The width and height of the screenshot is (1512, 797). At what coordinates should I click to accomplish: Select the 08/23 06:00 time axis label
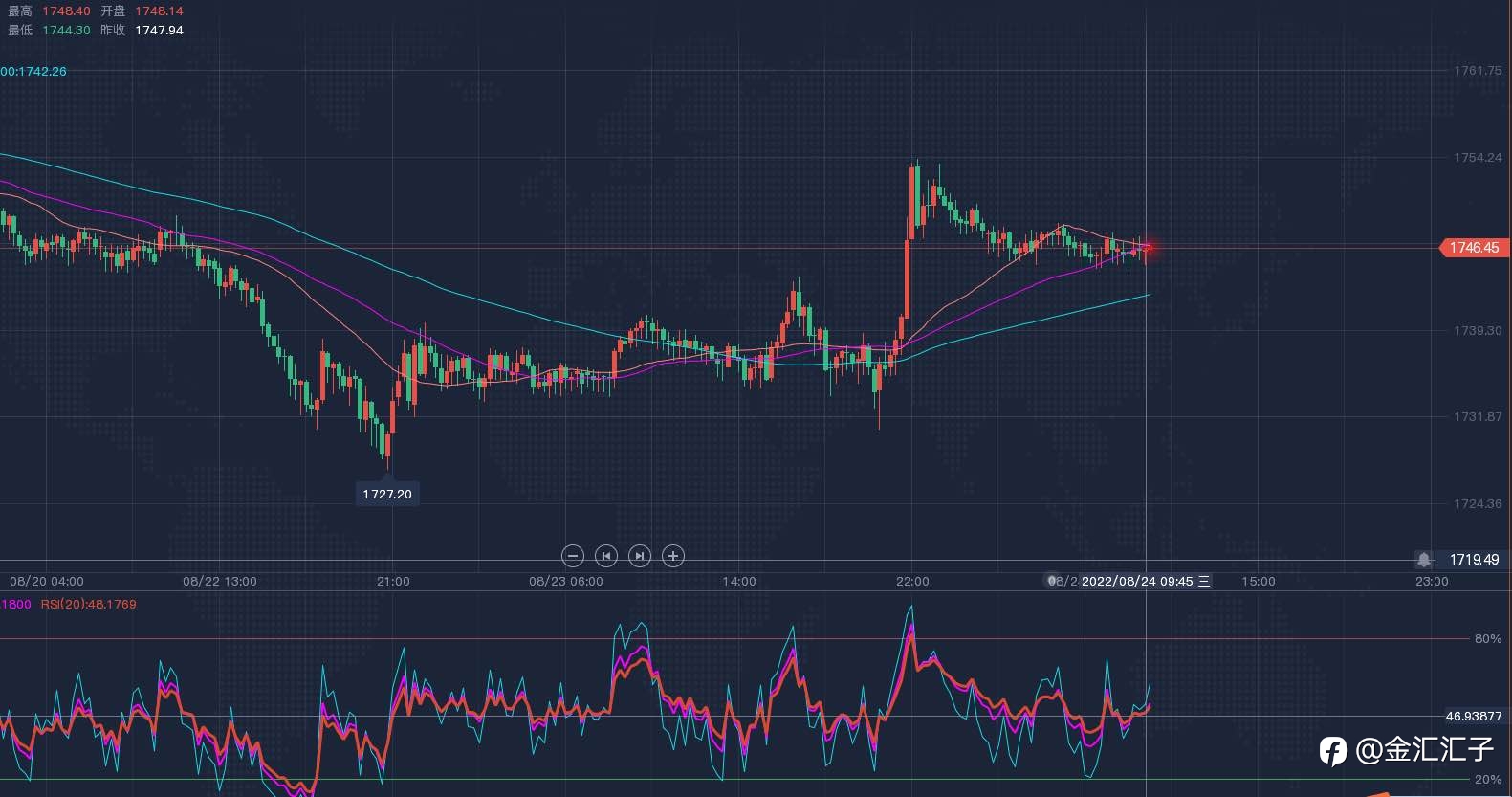coord(566,581)
